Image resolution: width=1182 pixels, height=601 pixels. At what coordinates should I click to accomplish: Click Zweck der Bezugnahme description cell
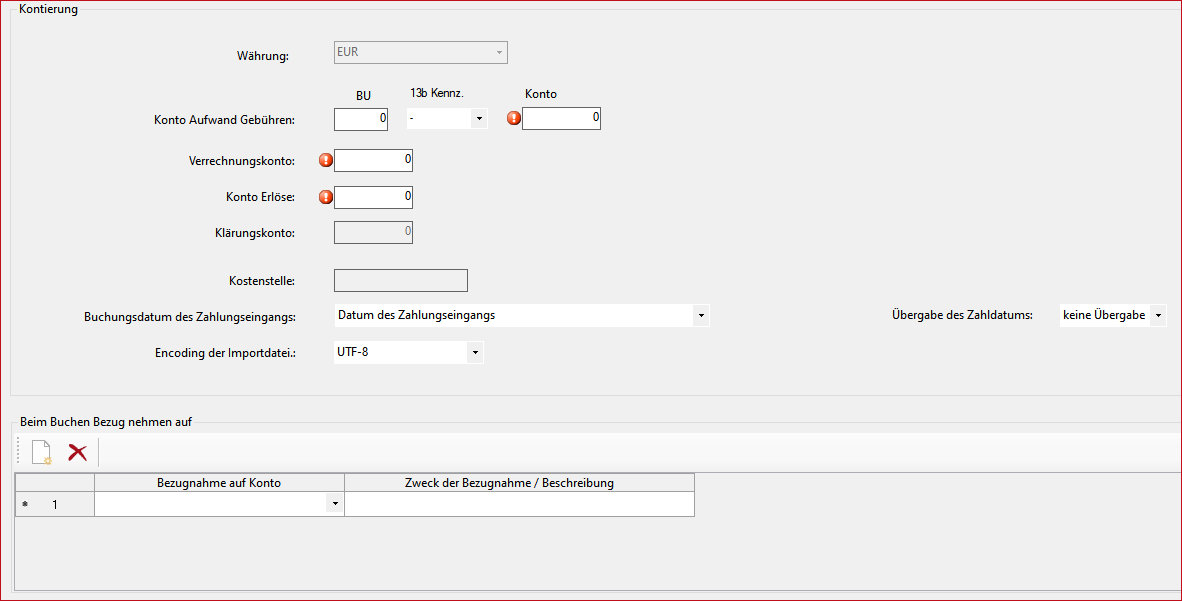(519, 505)
